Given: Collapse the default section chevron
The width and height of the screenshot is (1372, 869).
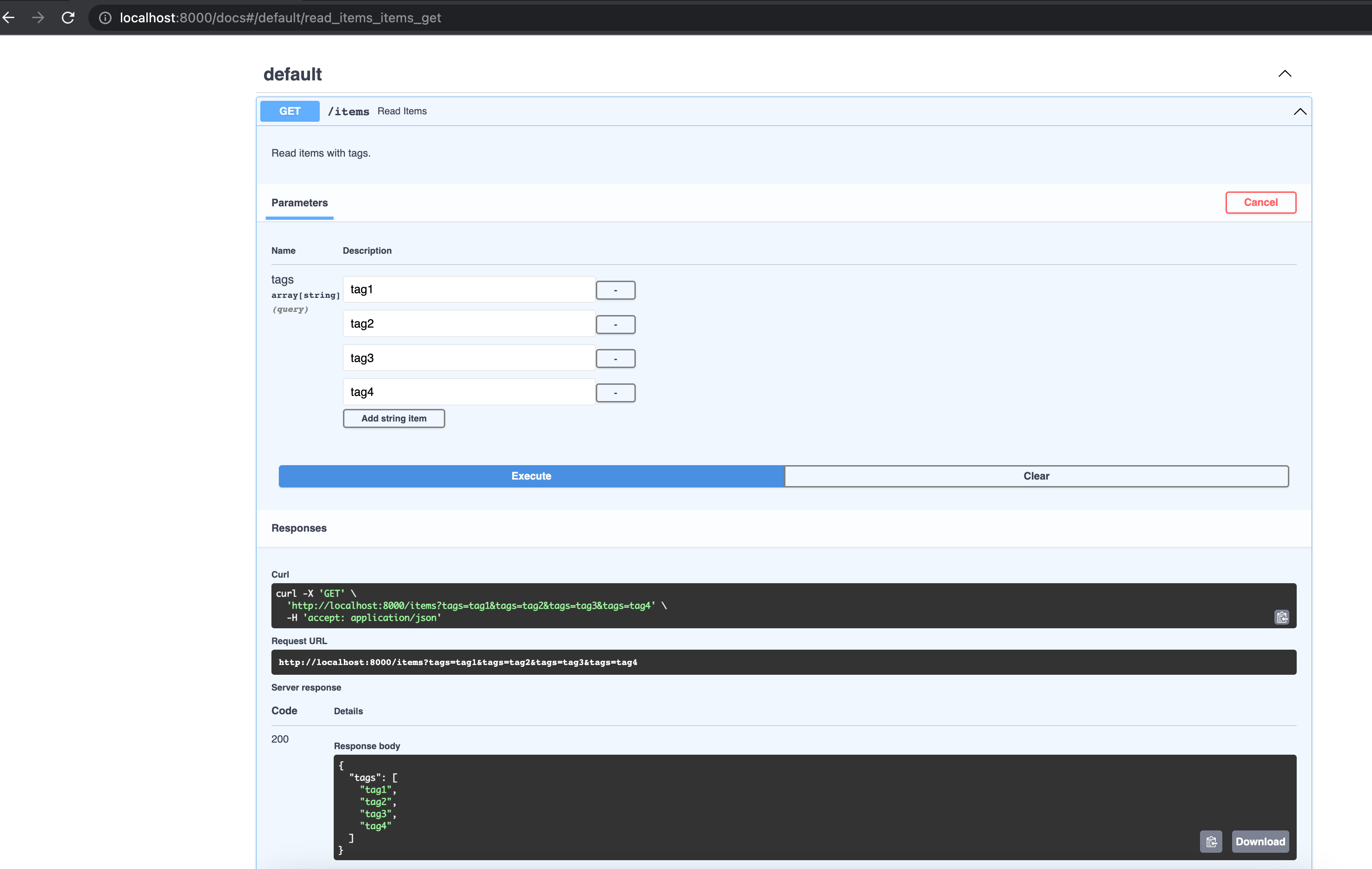Looking at the screenshot, I should pyautogui.click(x=1284, y=73).
